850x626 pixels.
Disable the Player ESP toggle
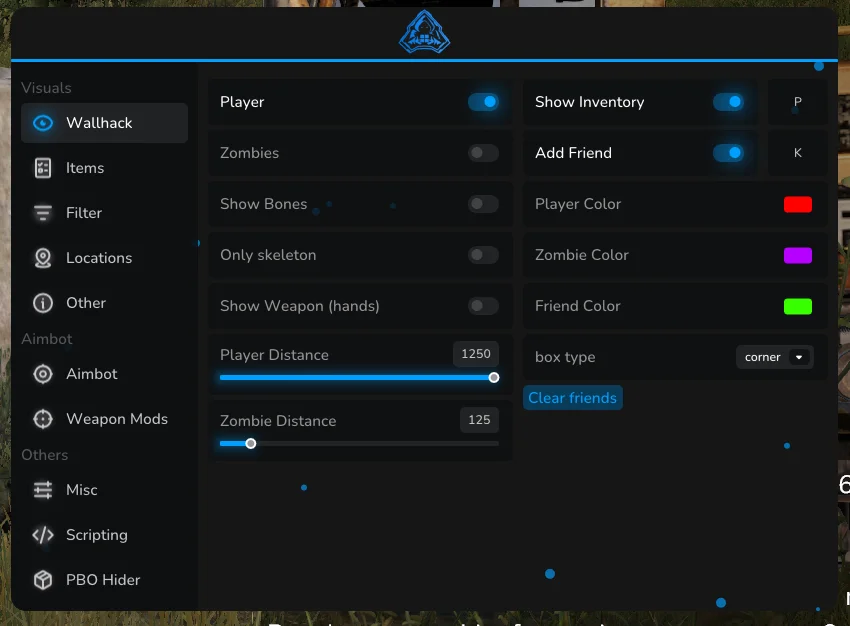click(x=483, y=101)
